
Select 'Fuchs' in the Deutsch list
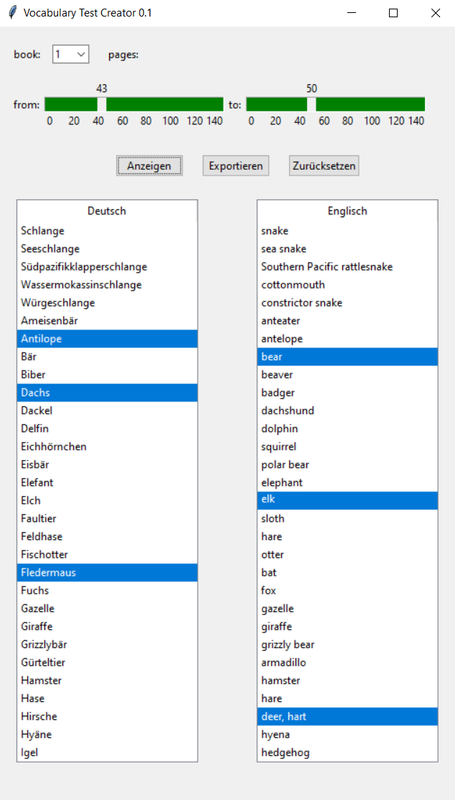[107, 590]
